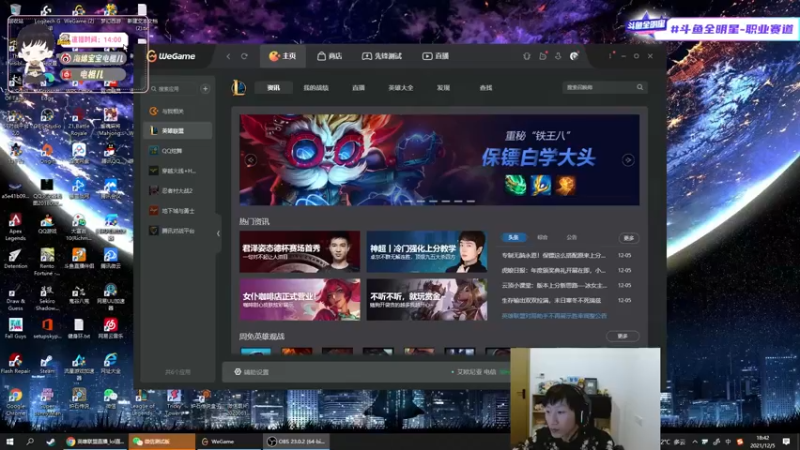Switch to the 发现 sub-tab
Screen dimensions: 800x450
[x=443, y=88]
